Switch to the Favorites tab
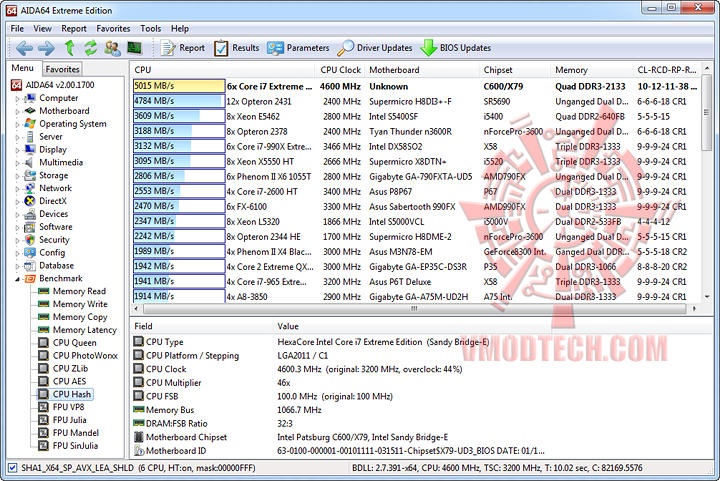720x481 pixels. 62,69
